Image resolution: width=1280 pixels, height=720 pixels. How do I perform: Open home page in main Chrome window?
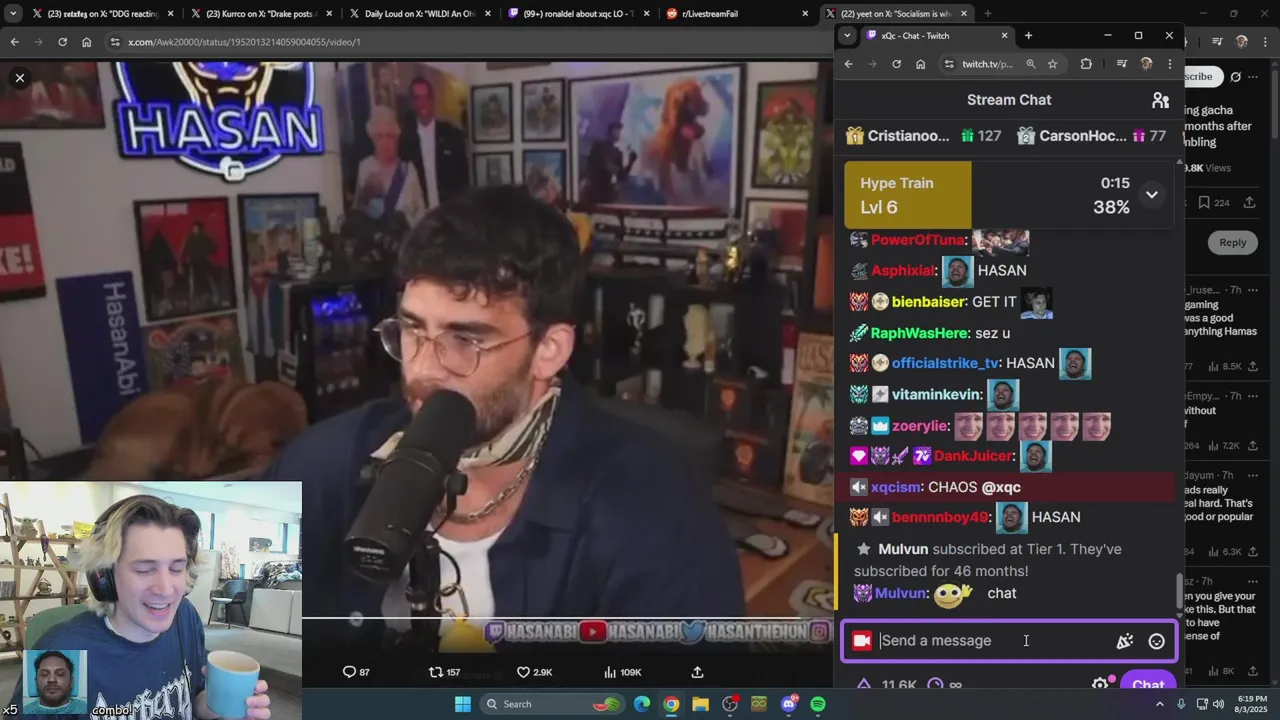87,42
